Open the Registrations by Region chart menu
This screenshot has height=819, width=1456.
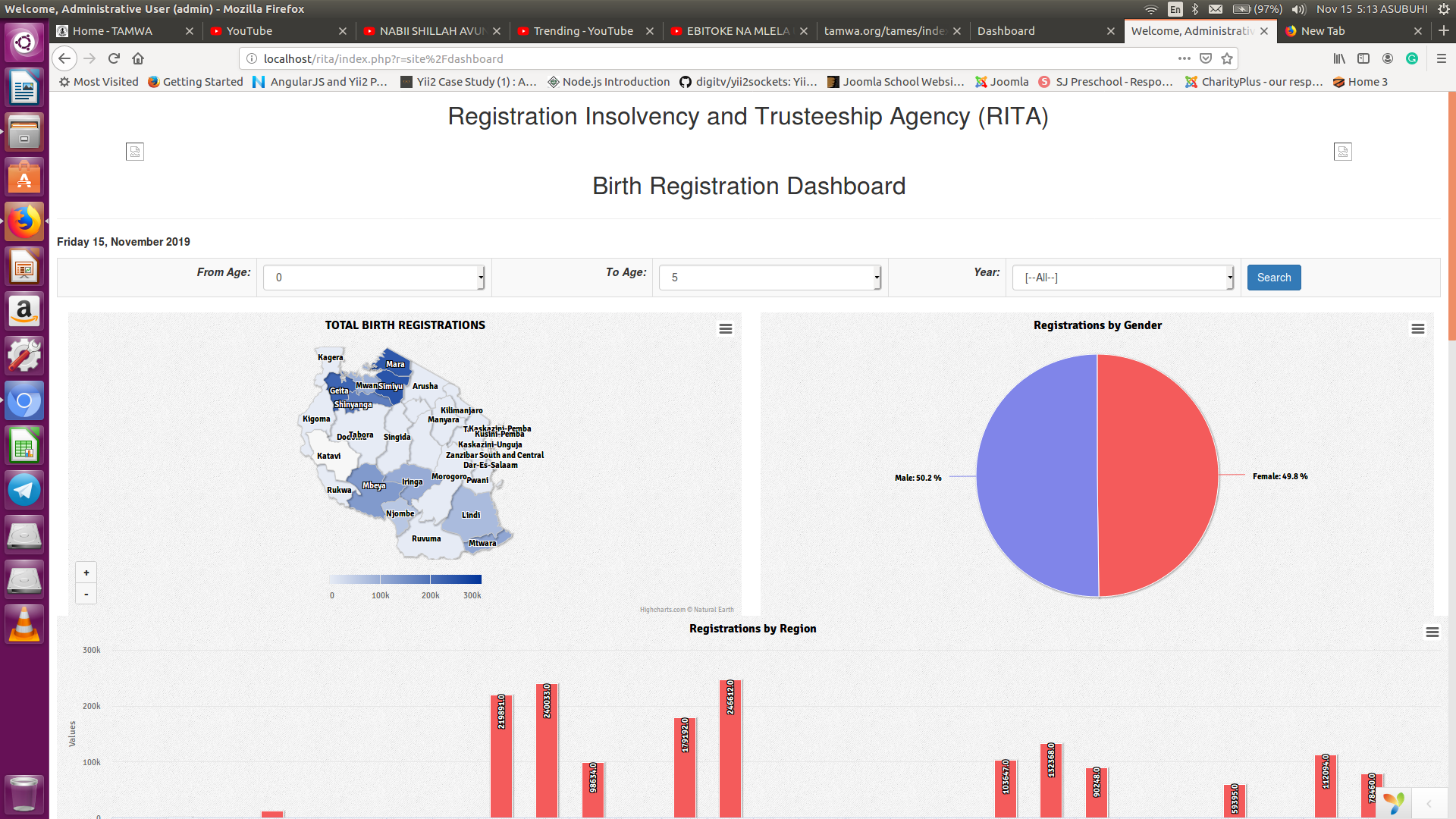1432,632
